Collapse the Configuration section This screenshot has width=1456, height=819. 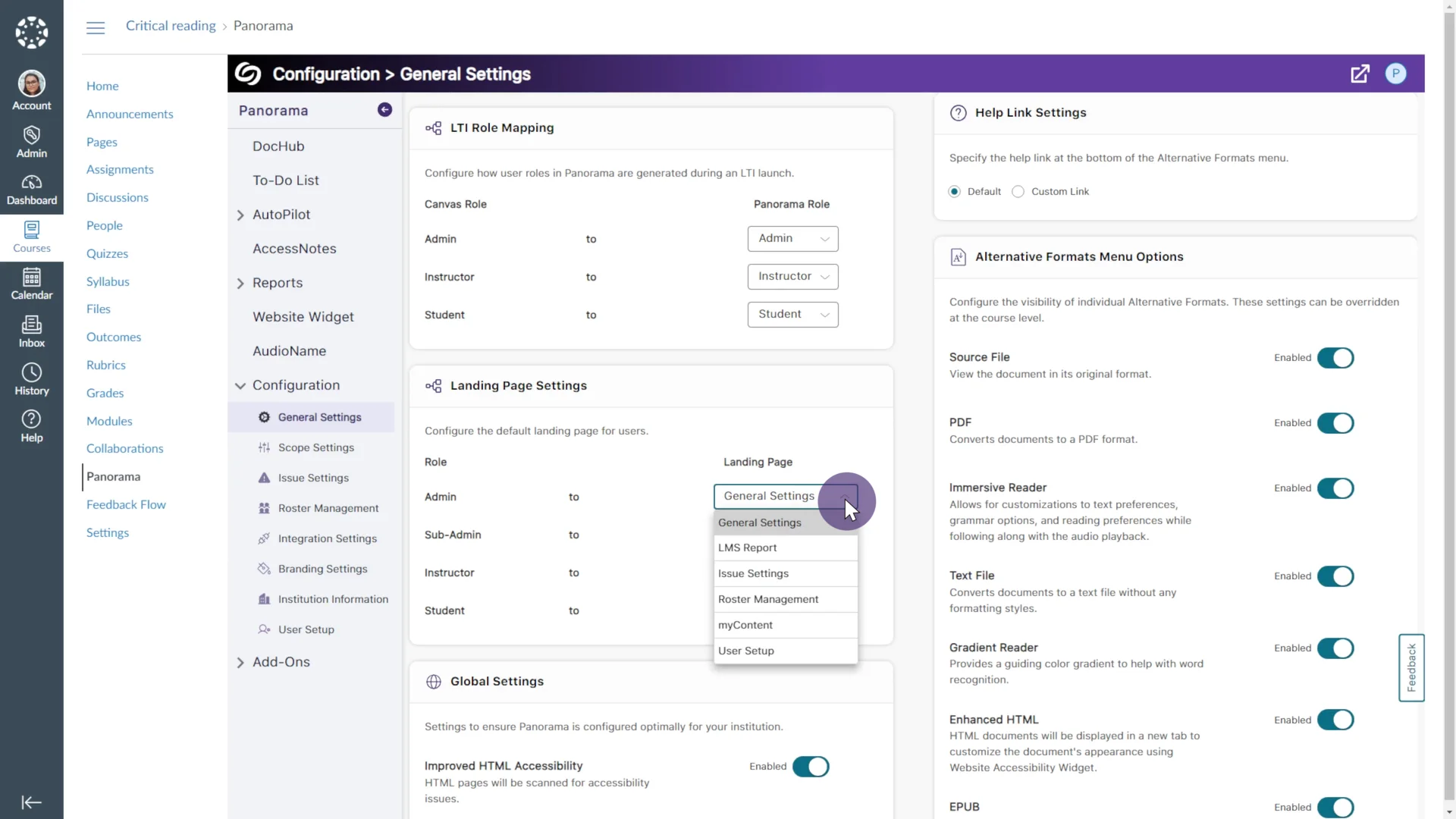coord(240,386)
